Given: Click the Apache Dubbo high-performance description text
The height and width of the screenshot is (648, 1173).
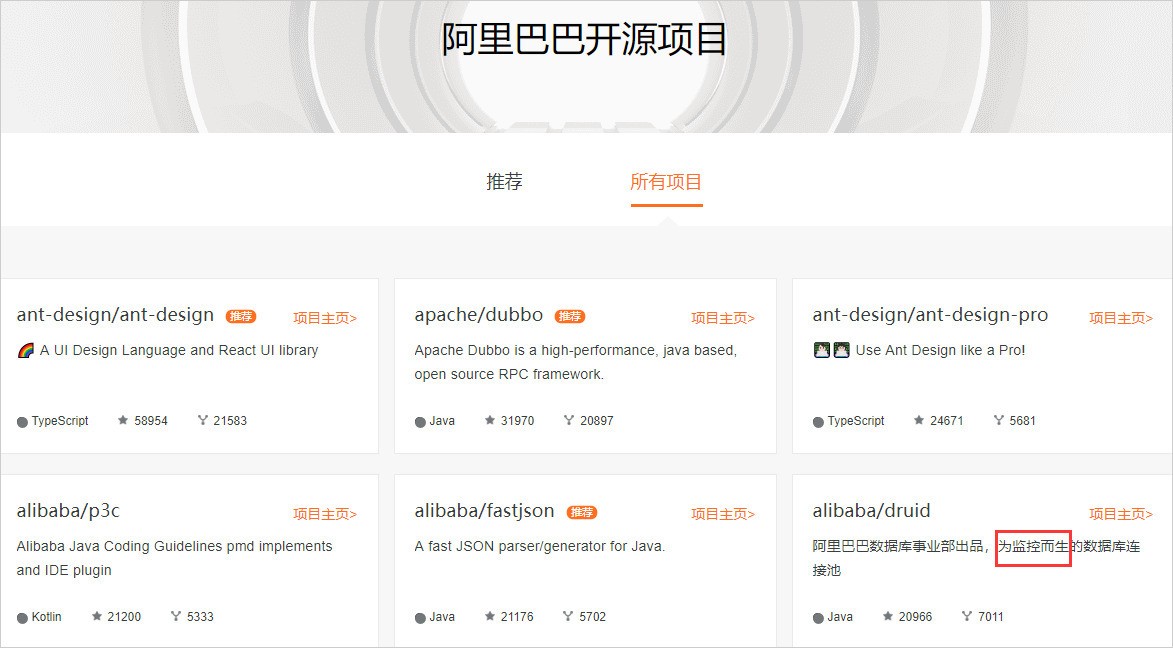Looking at the screenshot, I should [x=576, y=362].
